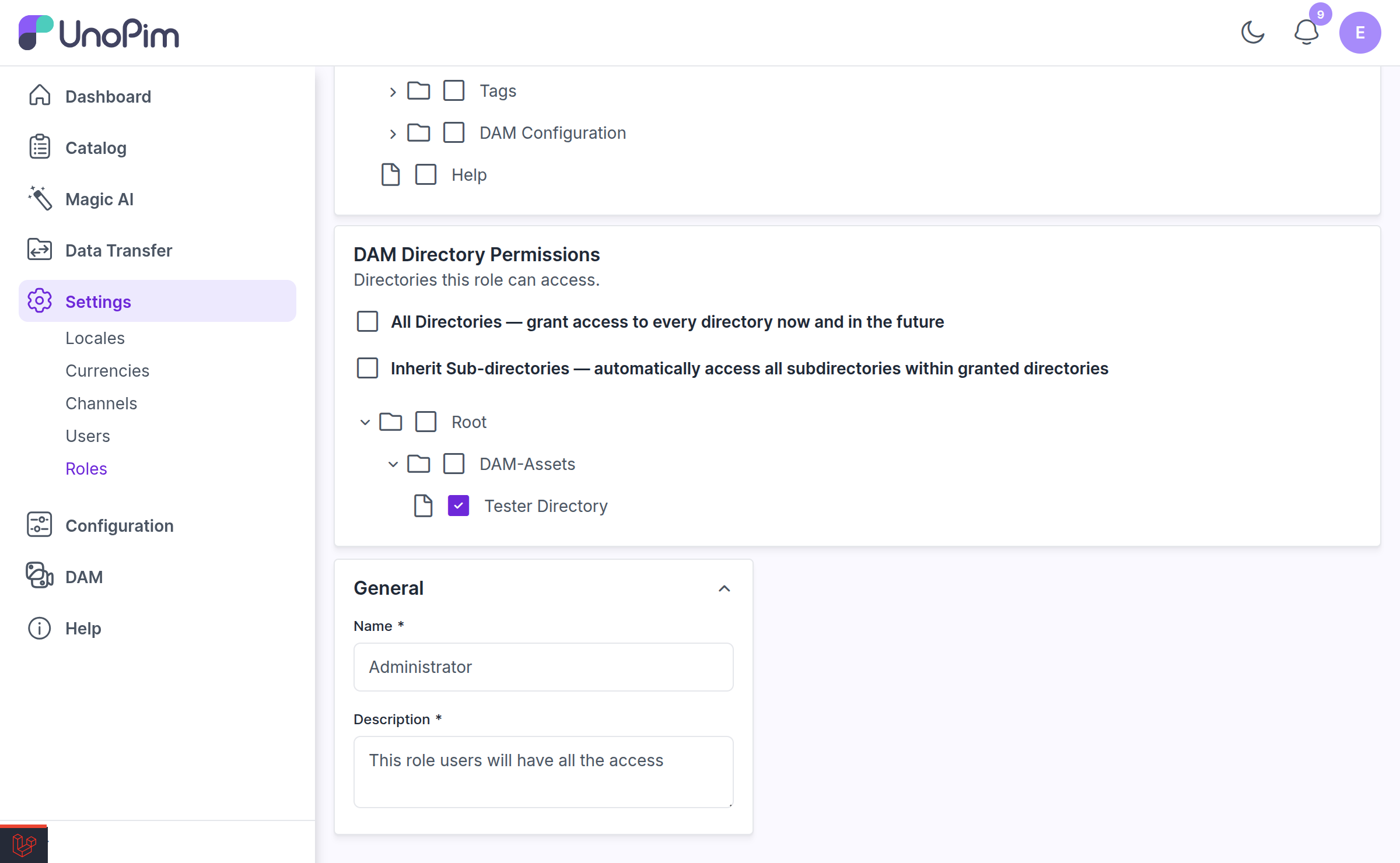Open the notifications bell
1400x863 pixels.
click(1306, 33)
